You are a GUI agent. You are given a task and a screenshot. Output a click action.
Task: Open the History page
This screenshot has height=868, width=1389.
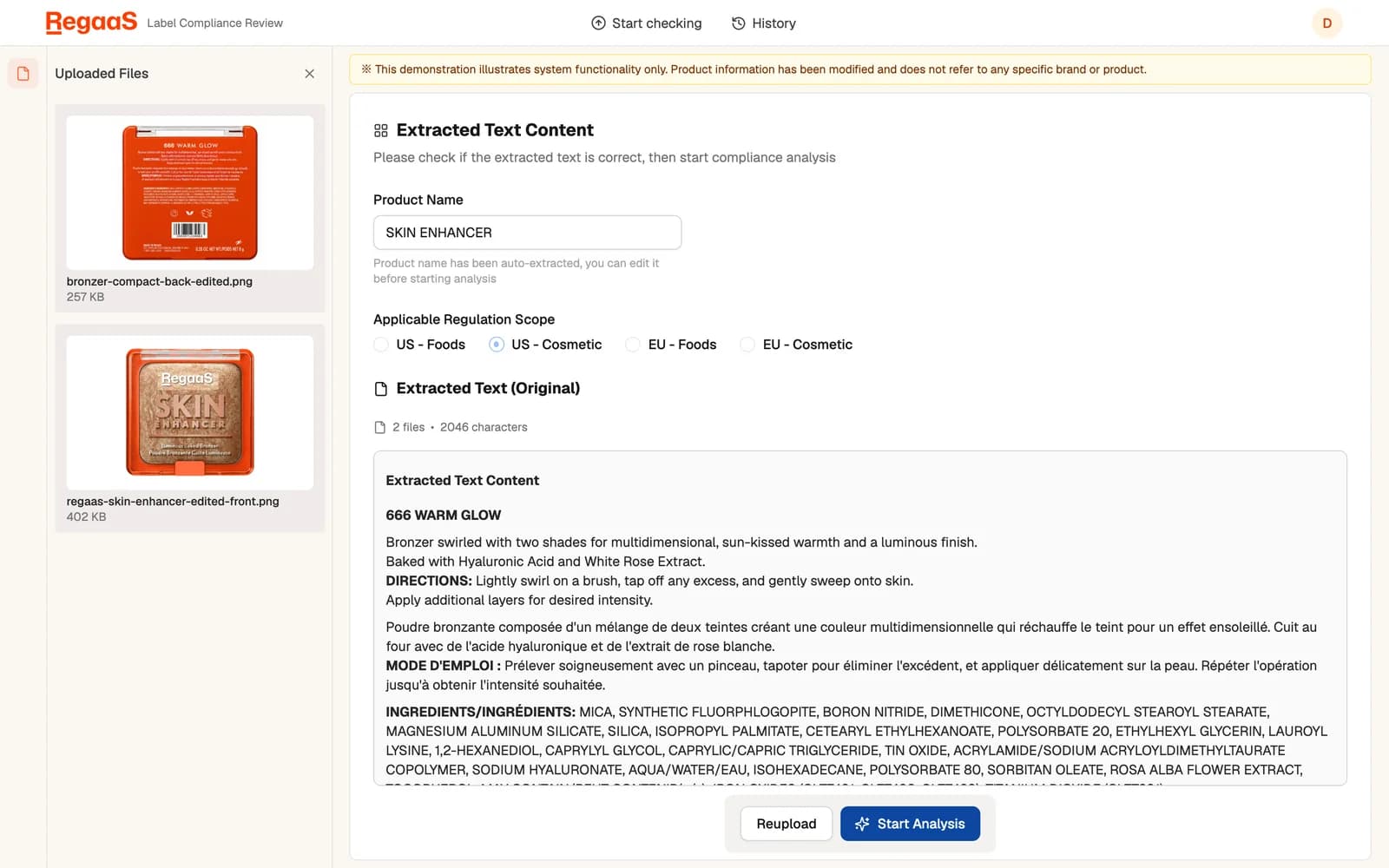(764, 23)
